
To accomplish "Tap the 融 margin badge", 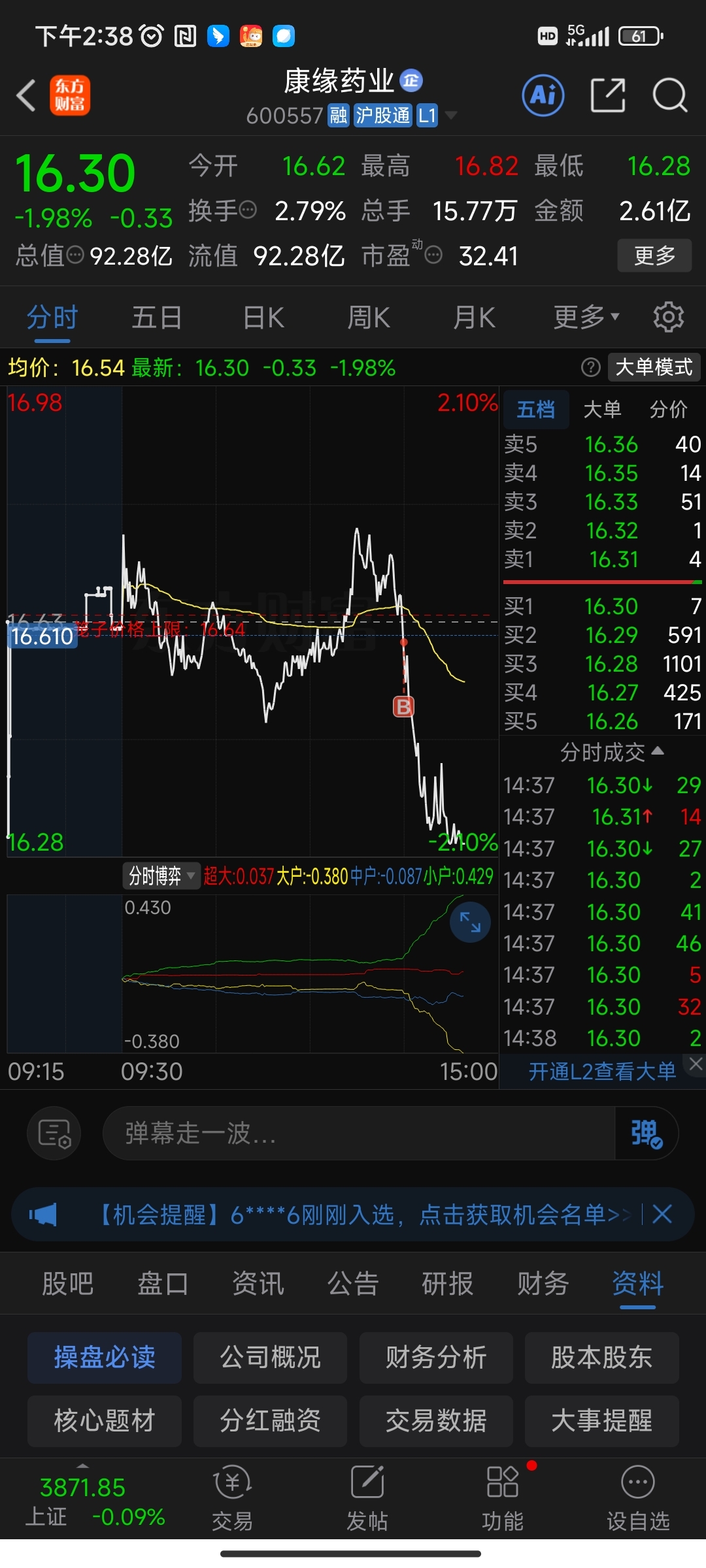I will point(338,116).
